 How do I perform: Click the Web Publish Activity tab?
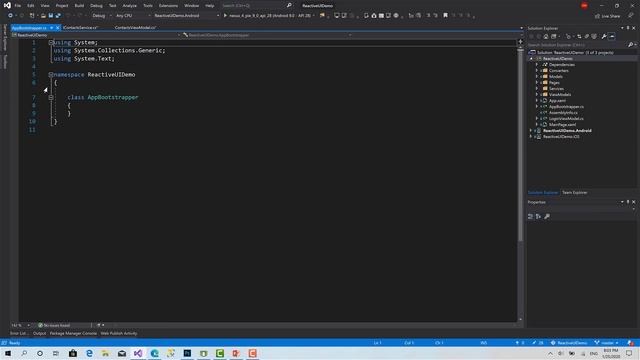click(x=119, y=333)
